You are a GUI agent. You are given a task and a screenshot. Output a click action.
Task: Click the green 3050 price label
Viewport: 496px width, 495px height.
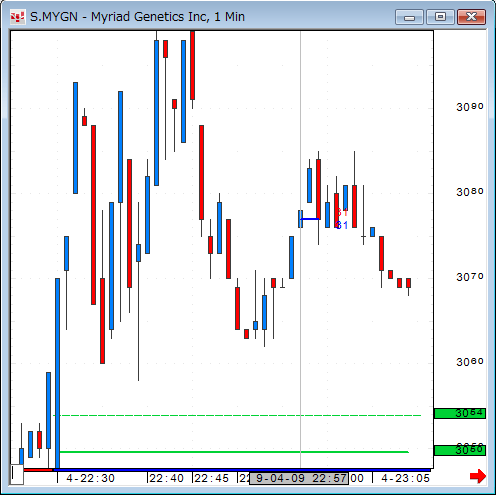tap(460, 450)
